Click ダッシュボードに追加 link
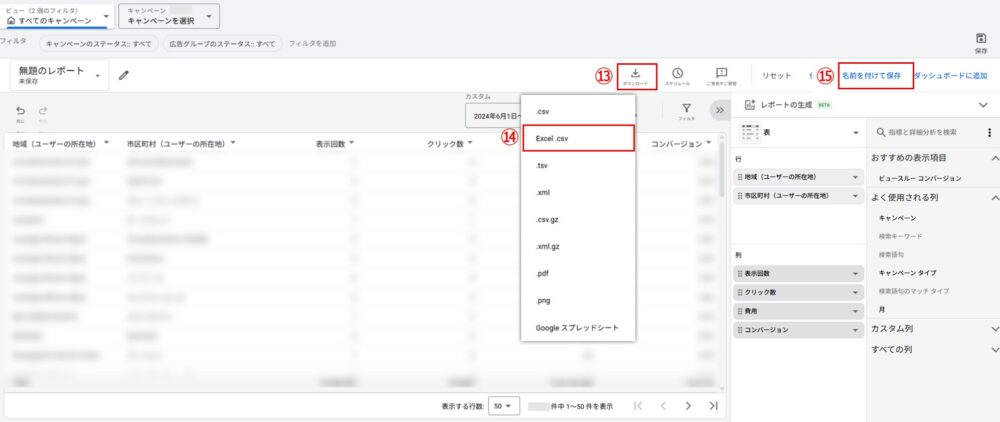Image resolution: width=1000 pixels, height=422 pixels. 950,76
